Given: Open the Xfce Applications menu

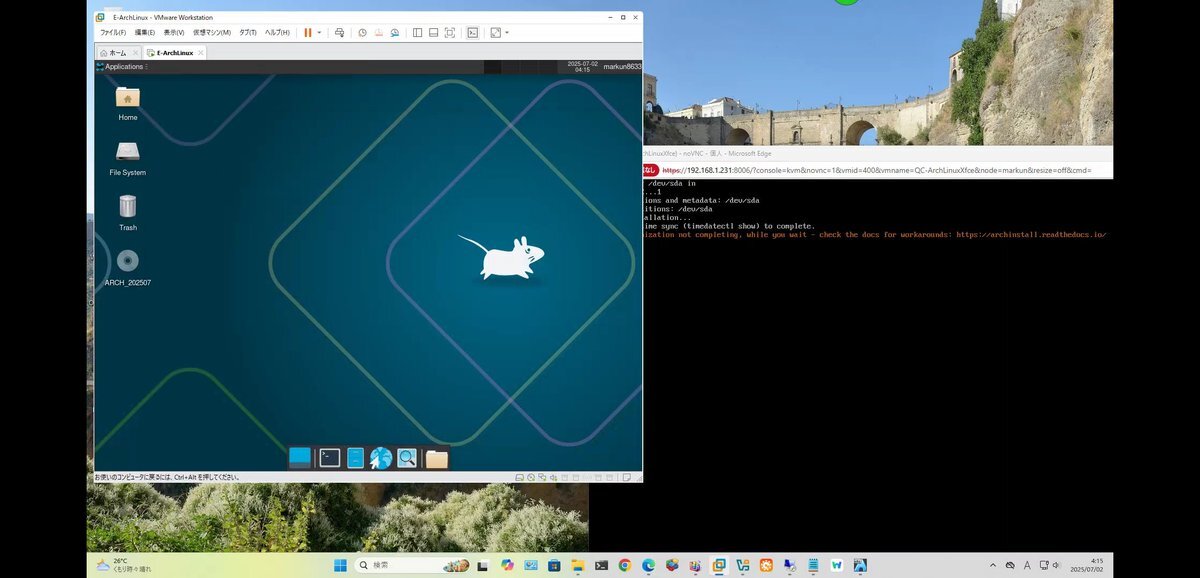Looking at the screenshot, I should point(122,67).
